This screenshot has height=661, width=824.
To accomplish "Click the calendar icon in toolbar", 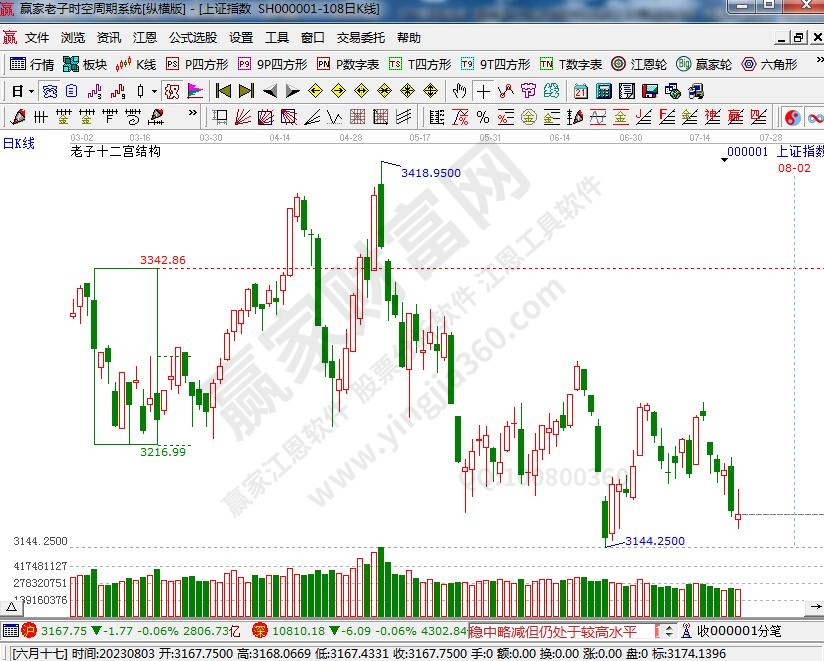I will click(x=581, y=91).
